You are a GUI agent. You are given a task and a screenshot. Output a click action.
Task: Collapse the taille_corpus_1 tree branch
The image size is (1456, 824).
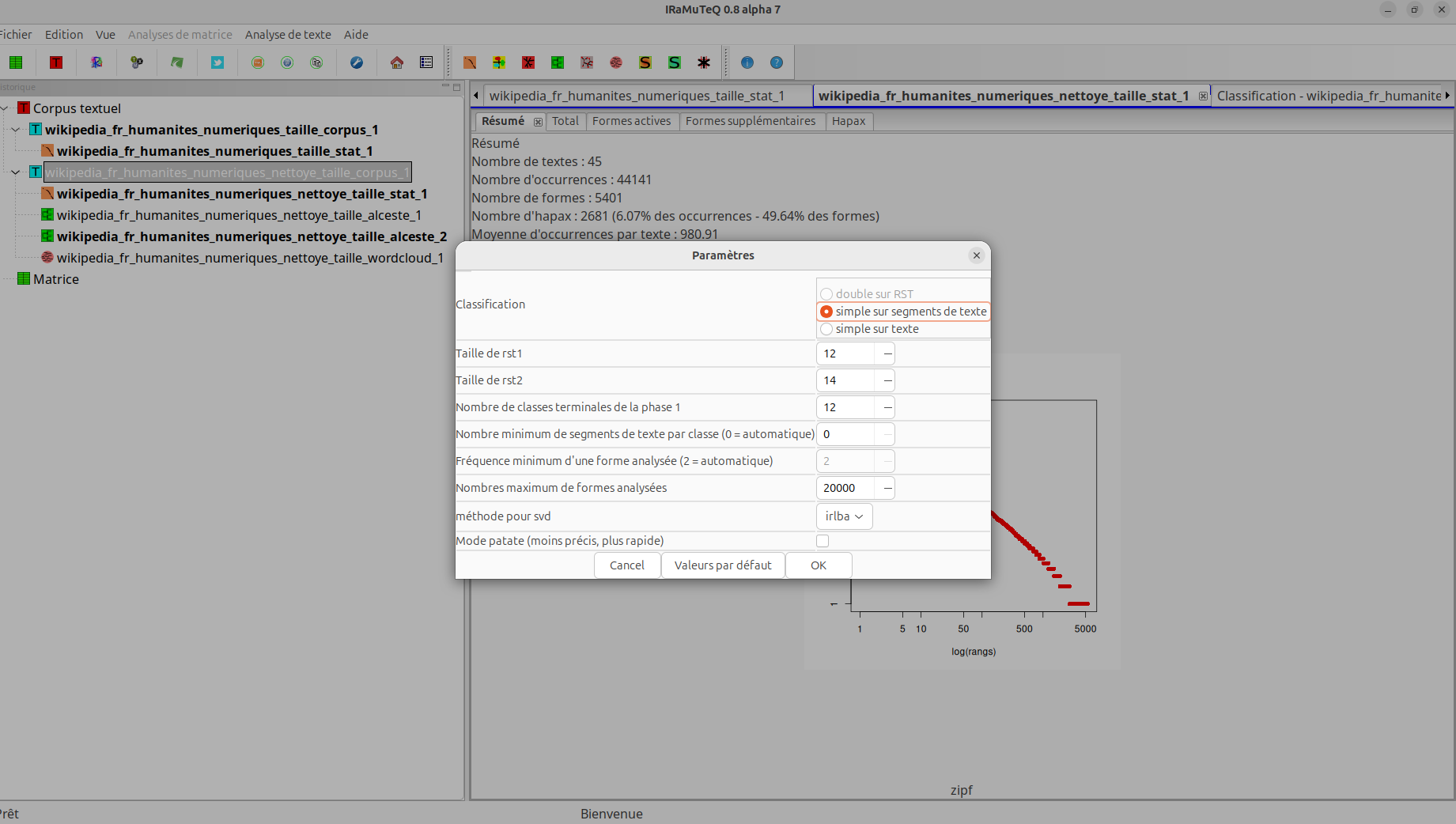[x=15, y=130]
